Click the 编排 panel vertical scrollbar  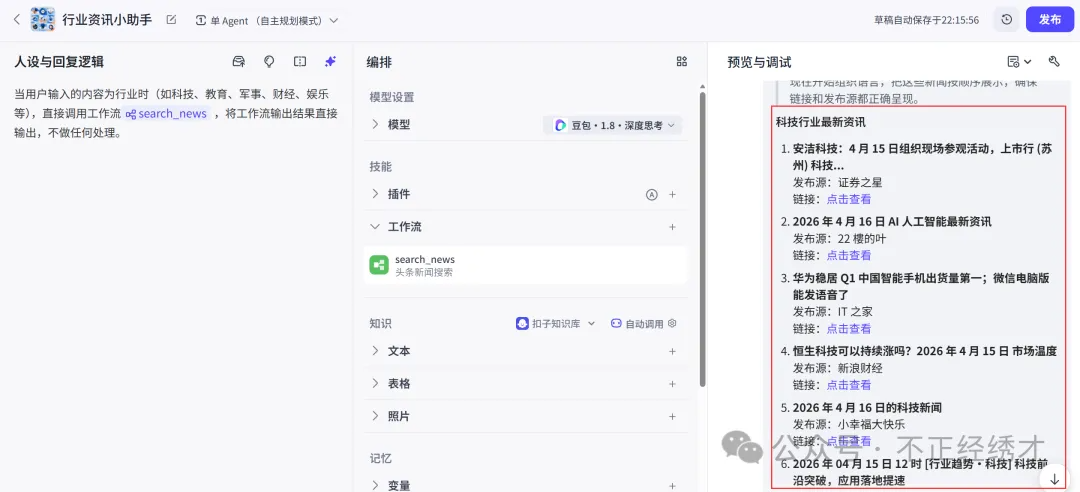[x=703, y=238]
